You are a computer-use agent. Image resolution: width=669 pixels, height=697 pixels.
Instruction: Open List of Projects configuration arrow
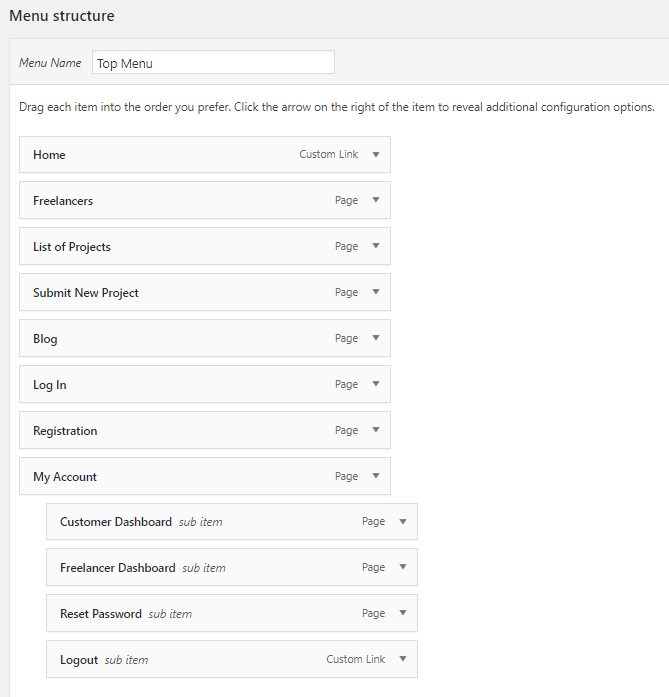pos(376,246)
